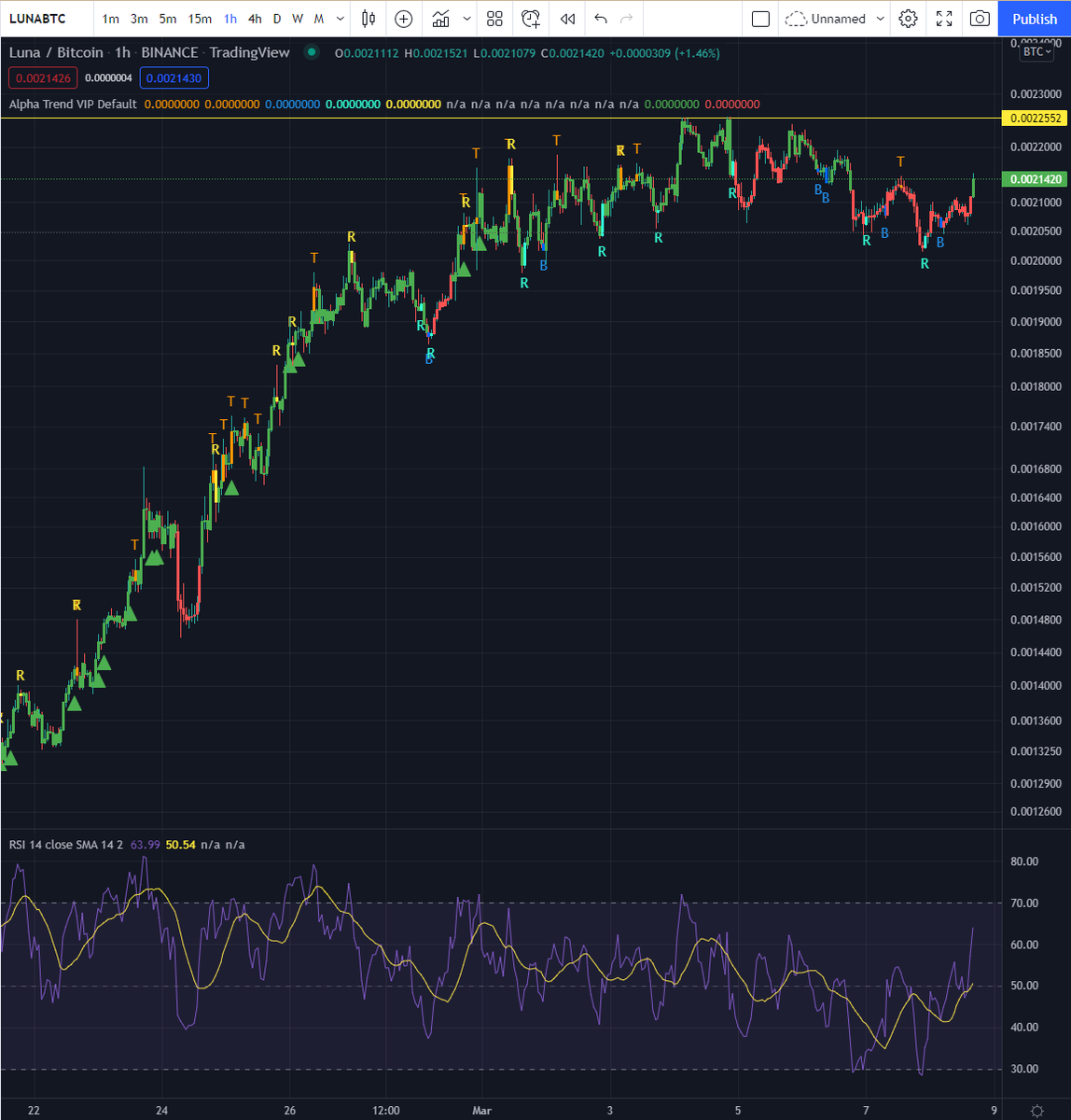Open the select layout rectangle icon

click(x=760, y=19)
